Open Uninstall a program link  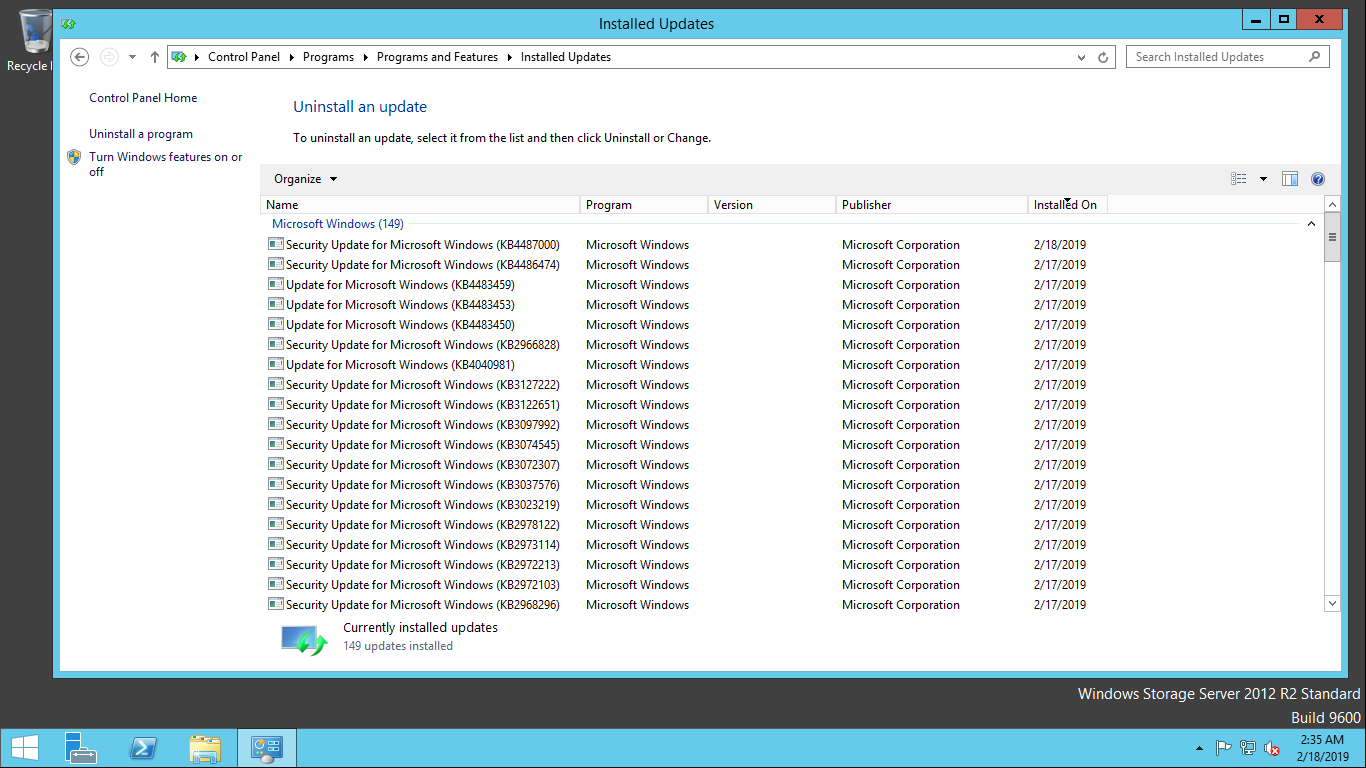pyautogui.click(x=141, y=134)
